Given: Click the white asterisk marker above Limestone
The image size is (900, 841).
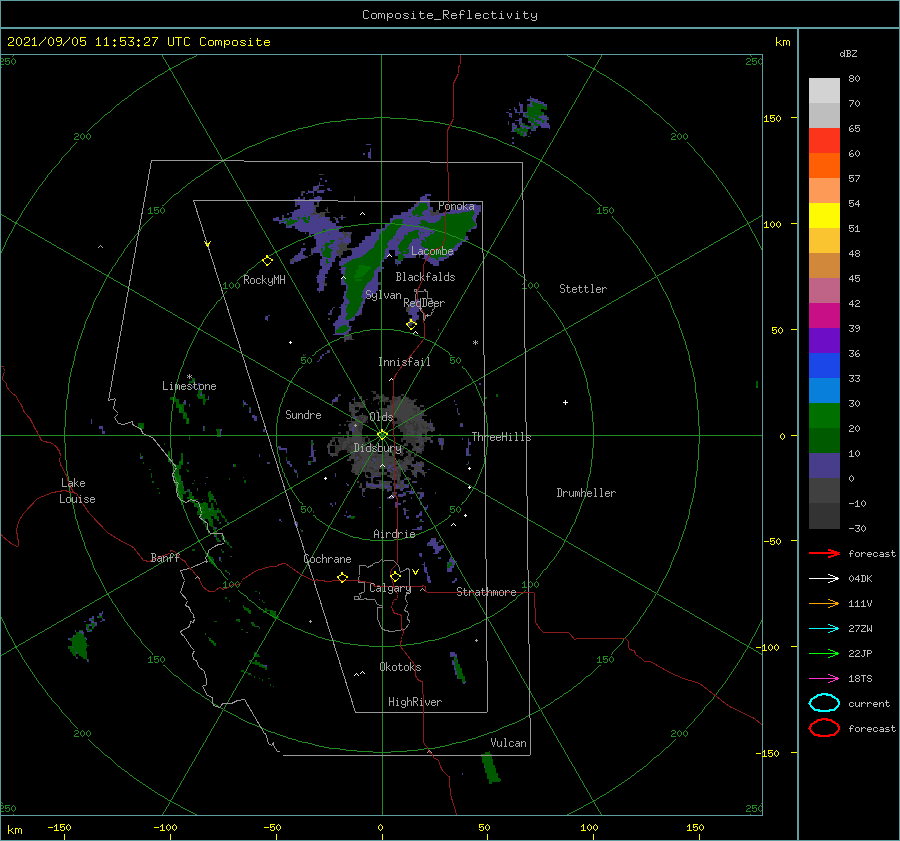Looking at the screenshot, I should click(x=189, y=377).
